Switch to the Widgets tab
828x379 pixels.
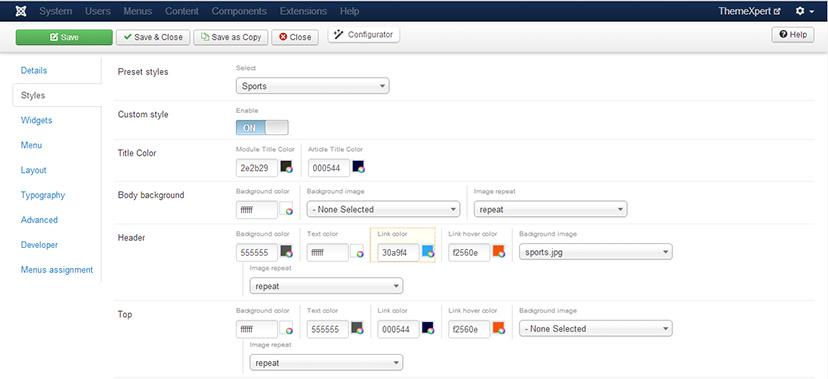[36, 120]
